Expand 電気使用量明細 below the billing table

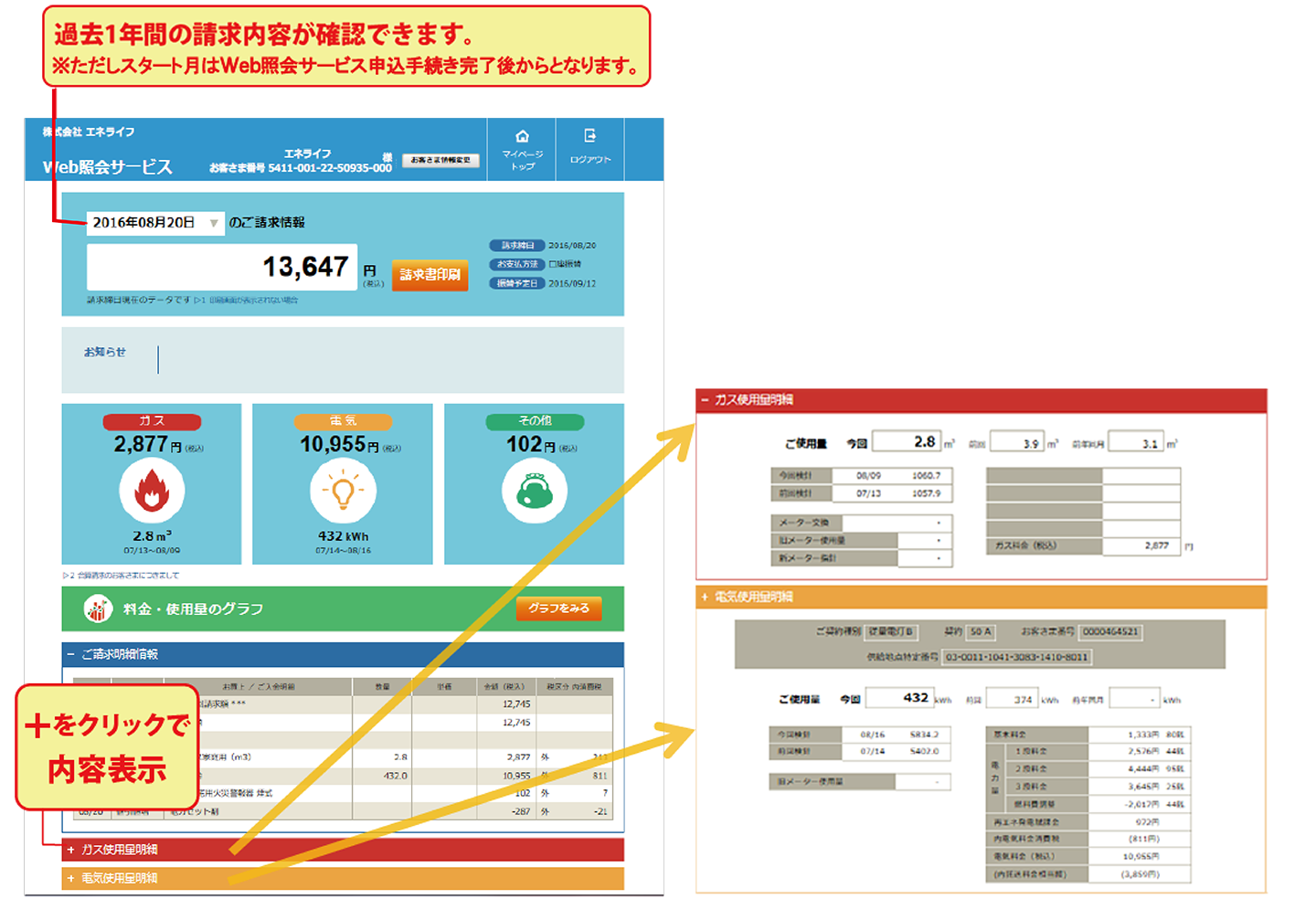(x=343, y=878)
